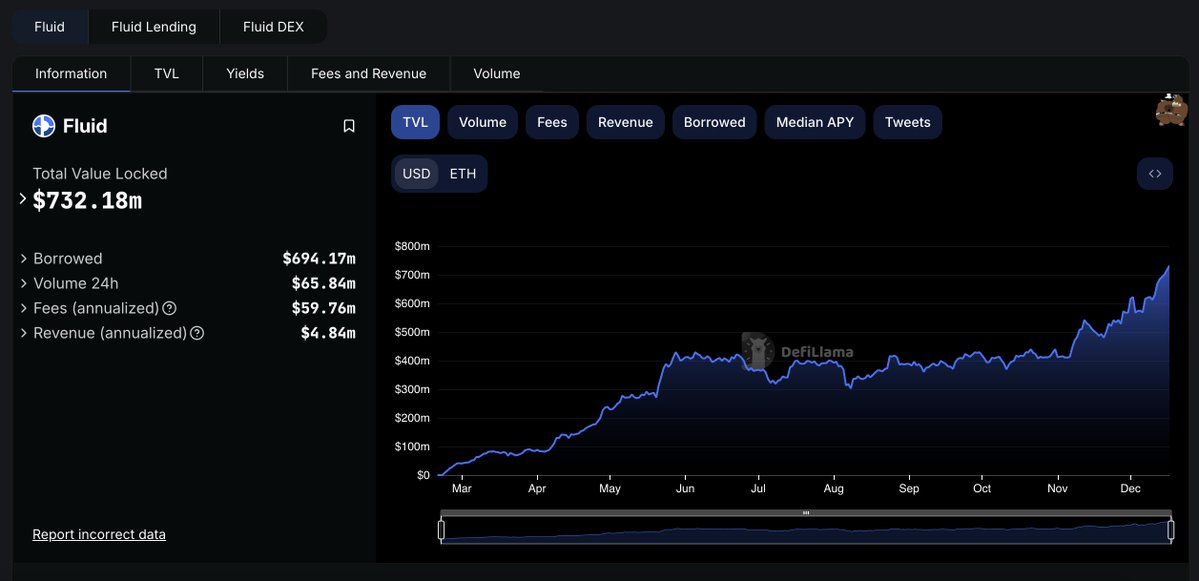Click the $100m y-axis label
The width and height of the screenshot is (1199, 581).
[x=412, y=446]
